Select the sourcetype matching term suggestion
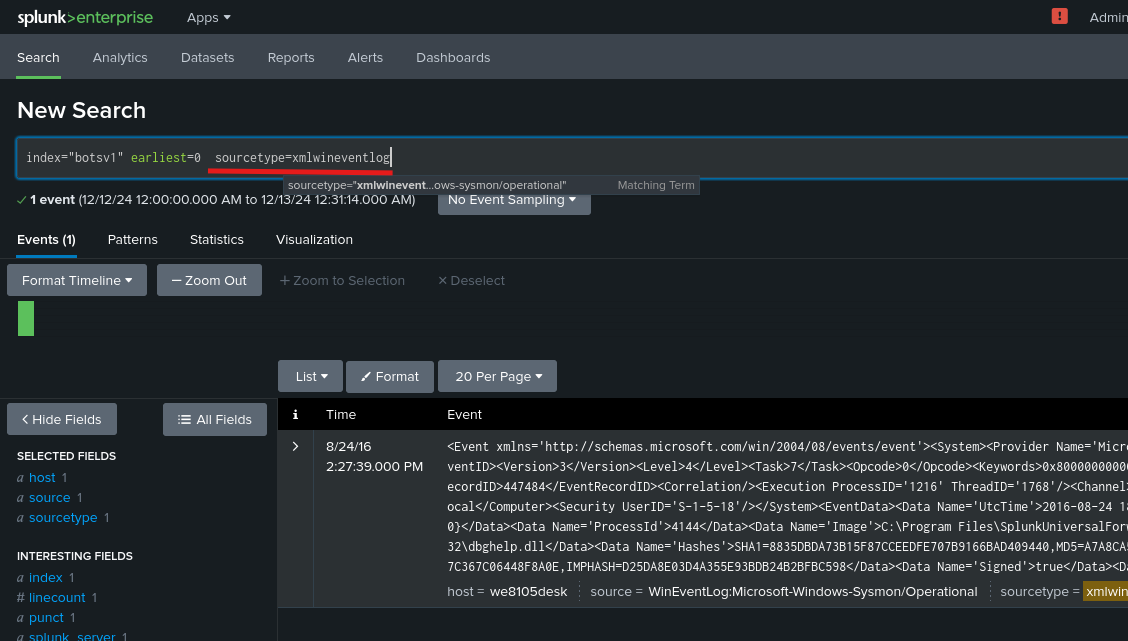This screenshot has width=1128, height=641. pyautogui.click(x=491, y=185)
